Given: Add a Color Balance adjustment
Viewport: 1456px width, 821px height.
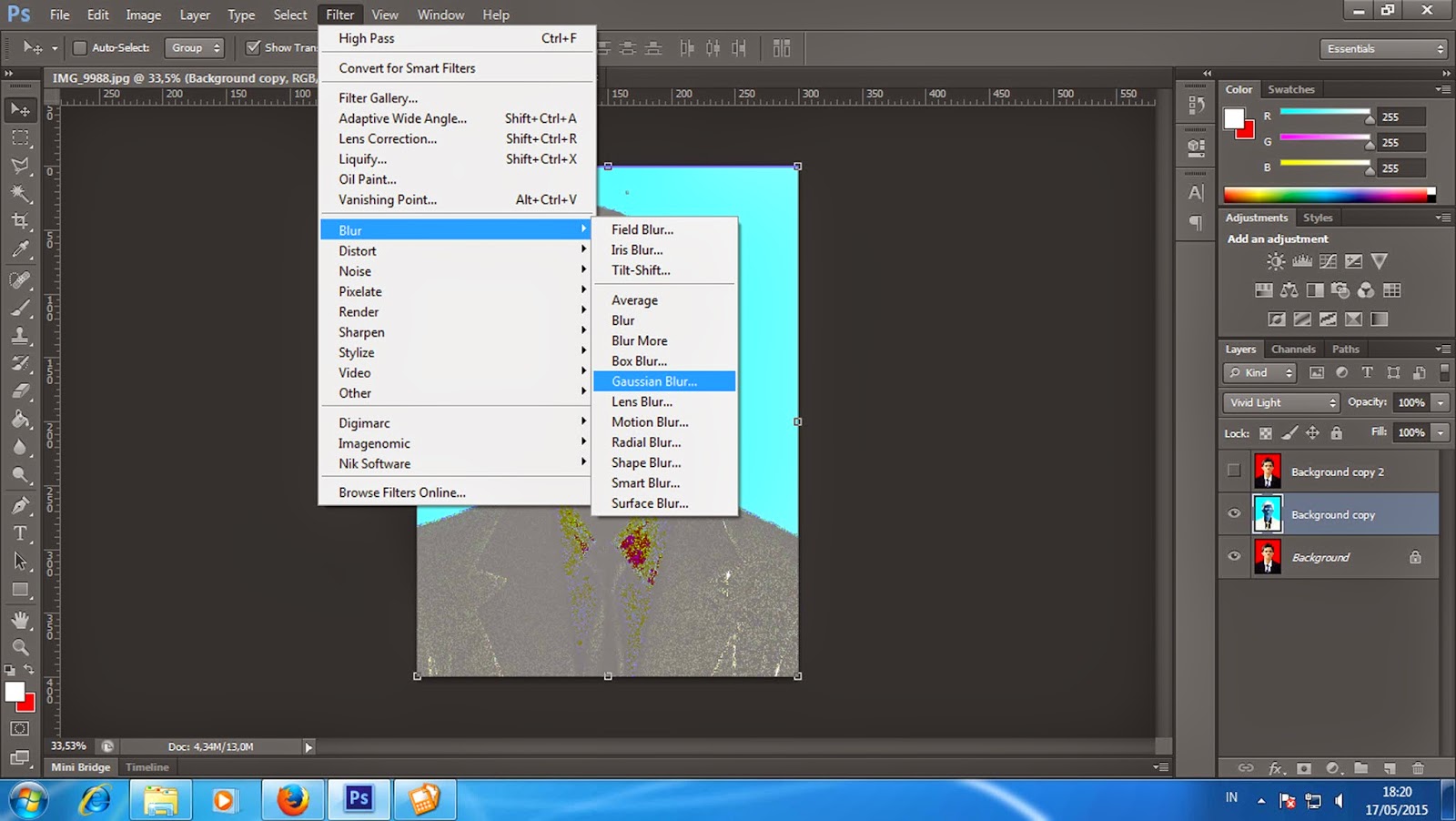Looking at the screenshot, I should coord(1289,290).
